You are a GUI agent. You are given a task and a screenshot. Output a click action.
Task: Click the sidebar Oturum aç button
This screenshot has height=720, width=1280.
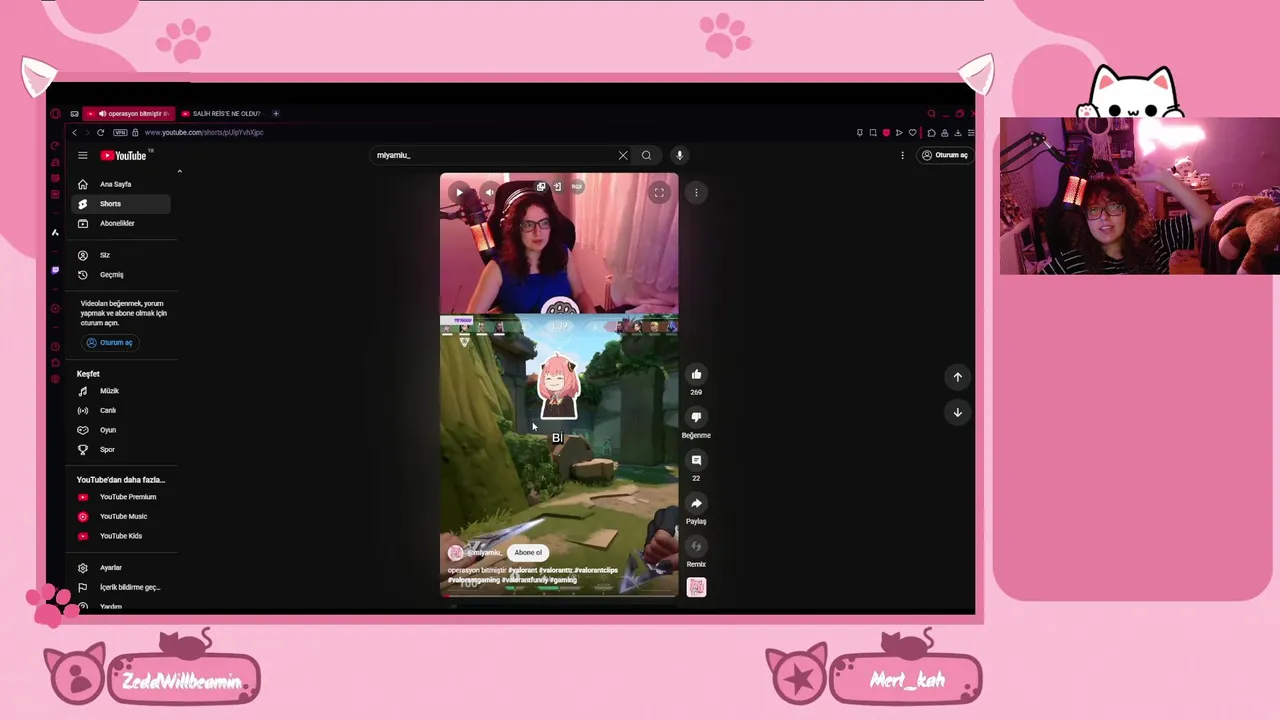click(x=109, y=342)
